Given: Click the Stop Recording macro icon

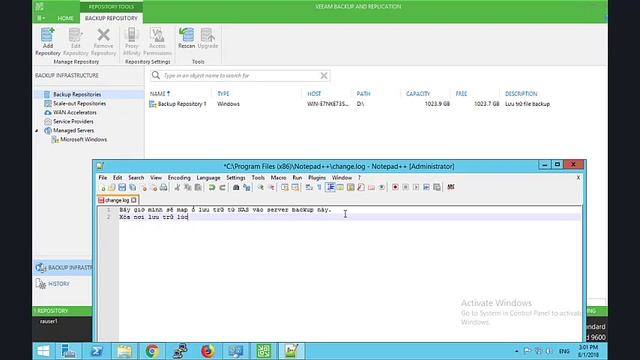Looking at the screenshot, I should point(405,187).
